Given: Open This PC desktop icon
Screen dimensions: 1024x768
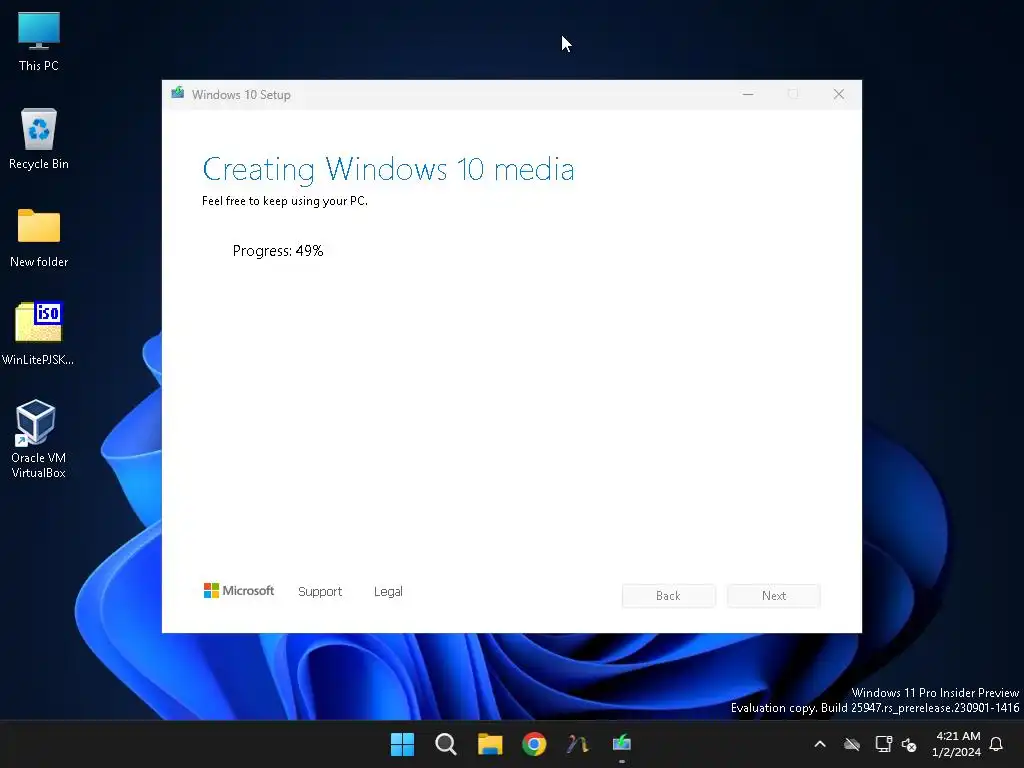Looking at the screenshot, I should tap(39, 42).
